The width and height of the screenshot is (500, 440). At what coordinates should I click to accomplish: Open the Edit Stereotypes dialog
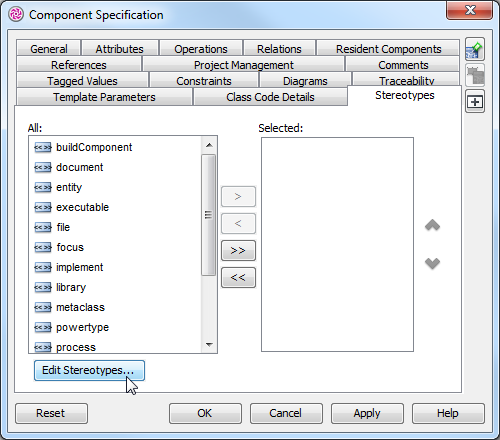pos(89,370)
